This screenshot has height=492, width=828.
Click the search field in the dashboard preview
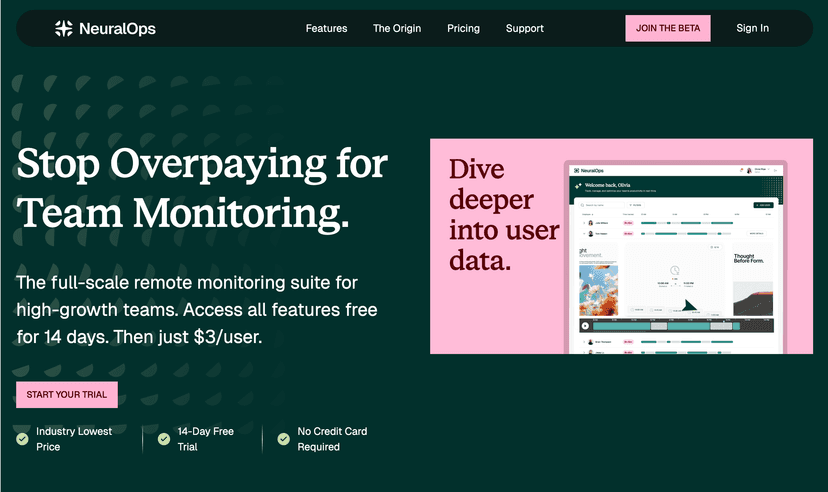pos(600,204)
